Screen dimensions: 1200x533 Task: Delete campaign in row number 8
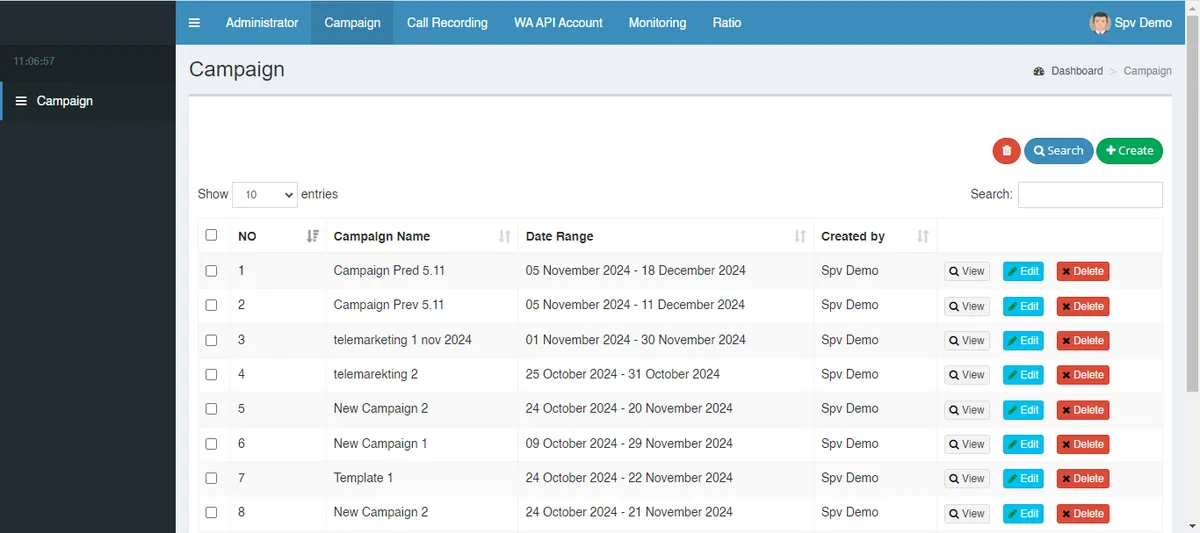click(1083, 513)
